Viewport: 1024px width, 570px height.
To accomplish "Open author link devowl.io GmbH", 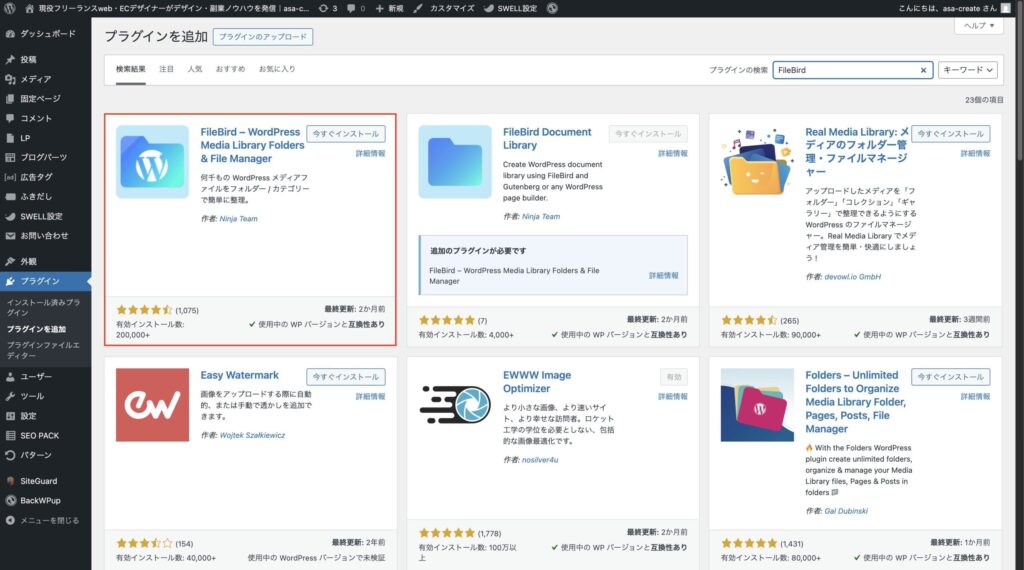I will coord(852,277).
